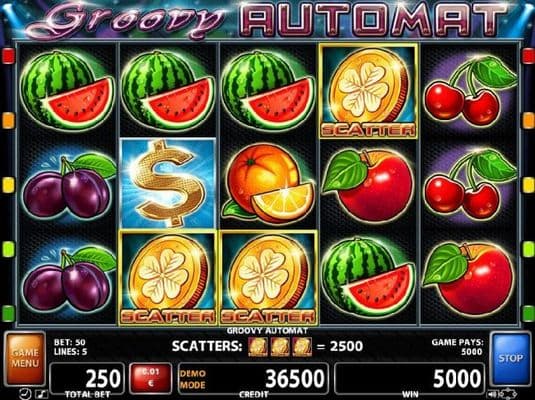535x400 pixels.
Task: Hit the blue Stop button
Action: (x=510, y=358)
